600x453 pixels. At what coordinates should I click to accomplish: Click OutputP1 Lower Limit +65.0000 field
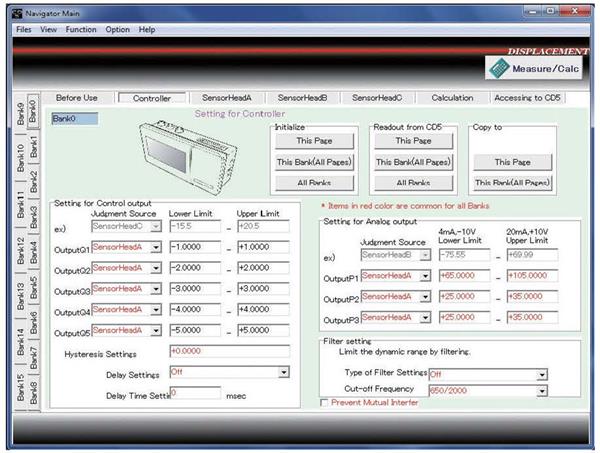coord(465,276)
